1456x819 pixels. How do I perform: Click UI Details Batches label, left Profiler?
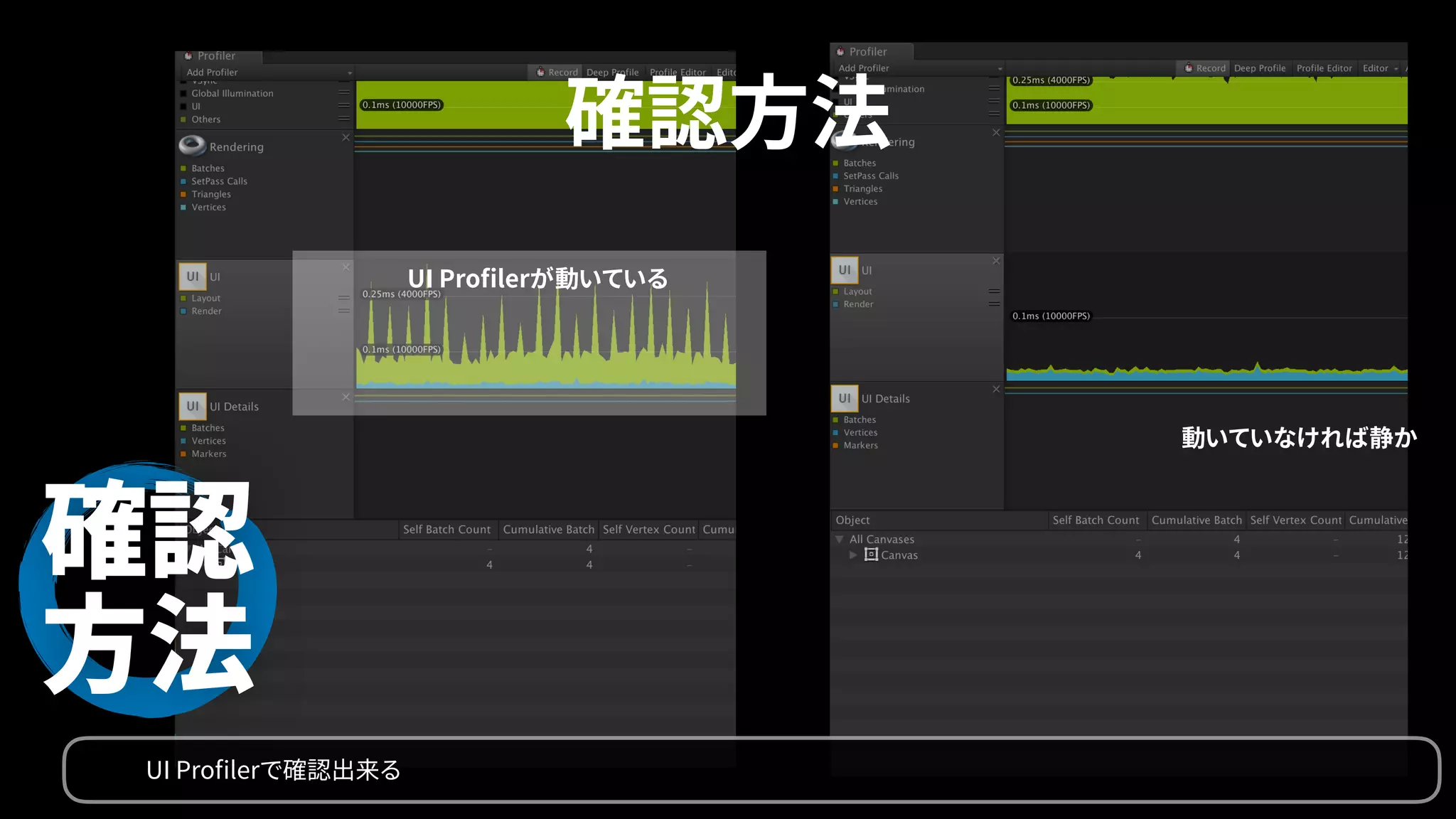208,427
